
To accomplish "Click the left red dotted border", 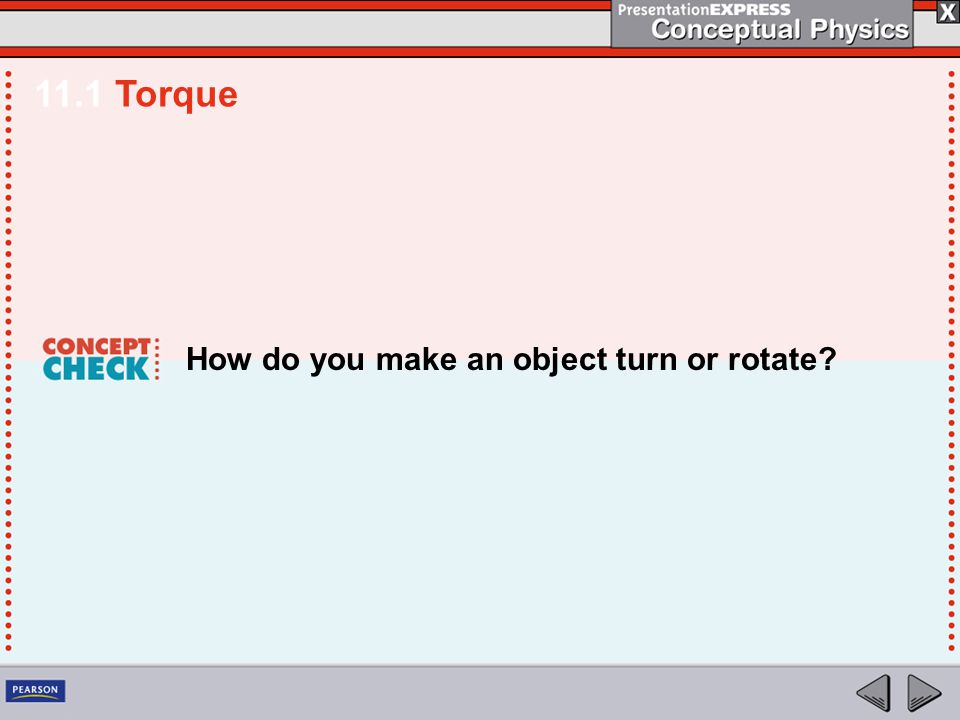I will tap(9, 361).
